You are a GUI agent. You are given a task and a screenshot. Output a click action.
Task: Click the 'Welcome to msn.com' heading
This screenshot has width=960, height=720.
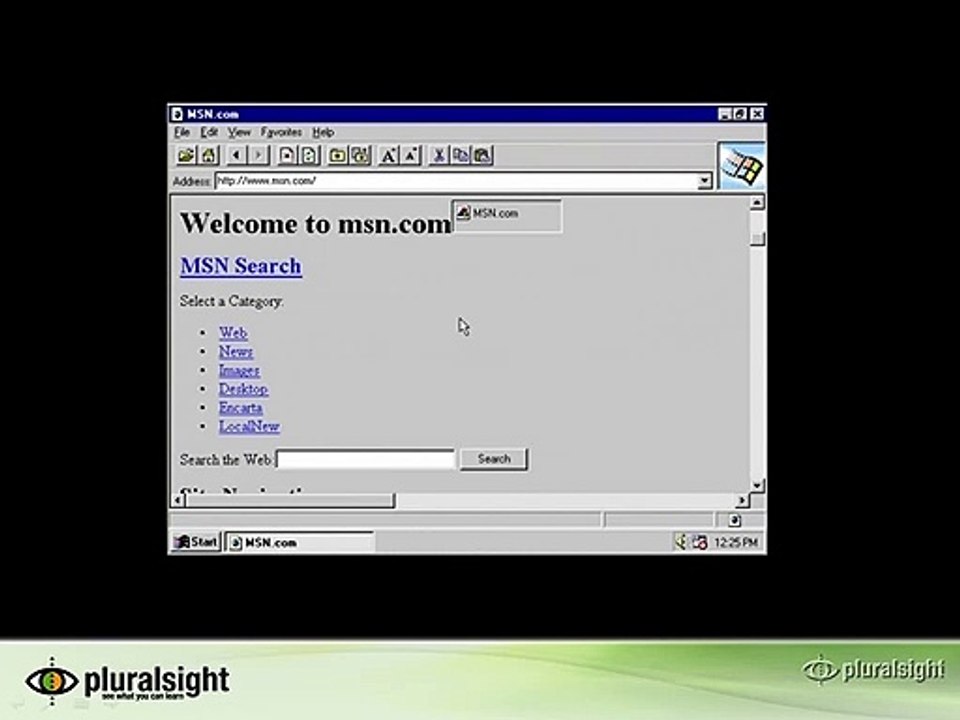click(x=316, y=223)
